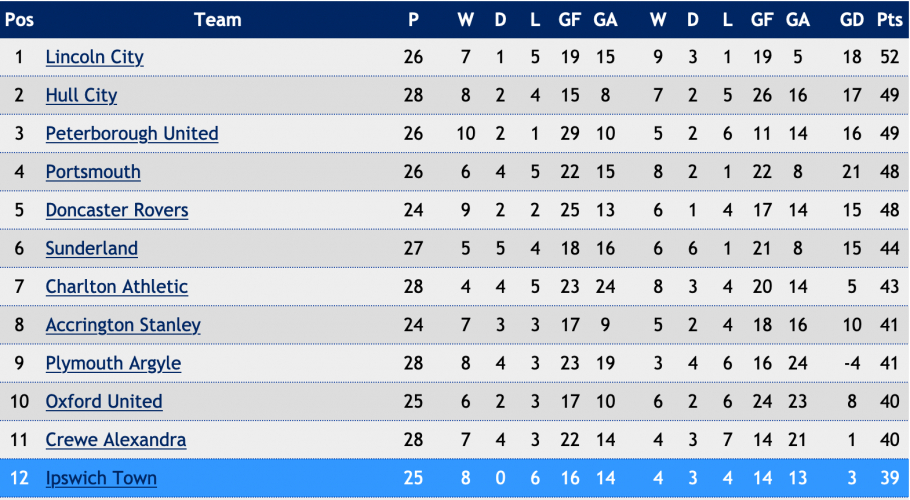
Task: Click the Team column header
Action: [218, 20]
